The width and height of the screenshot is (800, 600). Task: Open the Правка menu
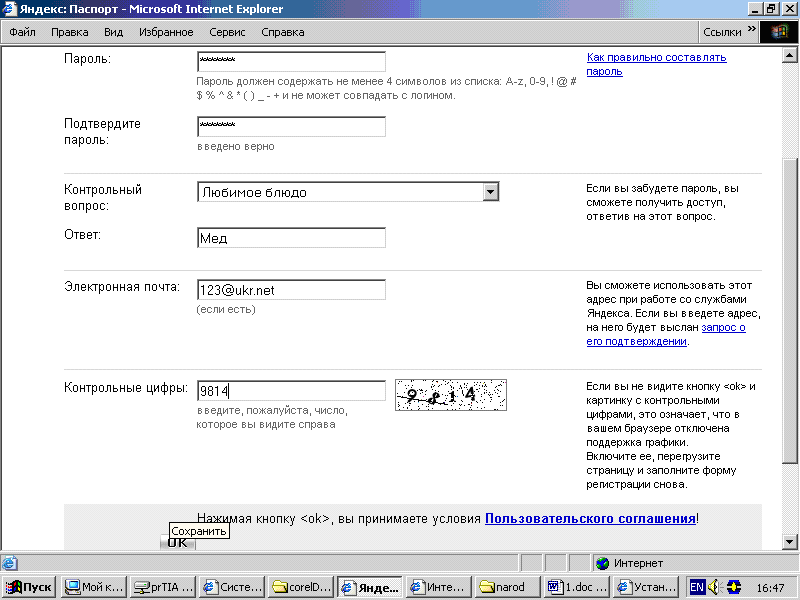tap(69, 32)
